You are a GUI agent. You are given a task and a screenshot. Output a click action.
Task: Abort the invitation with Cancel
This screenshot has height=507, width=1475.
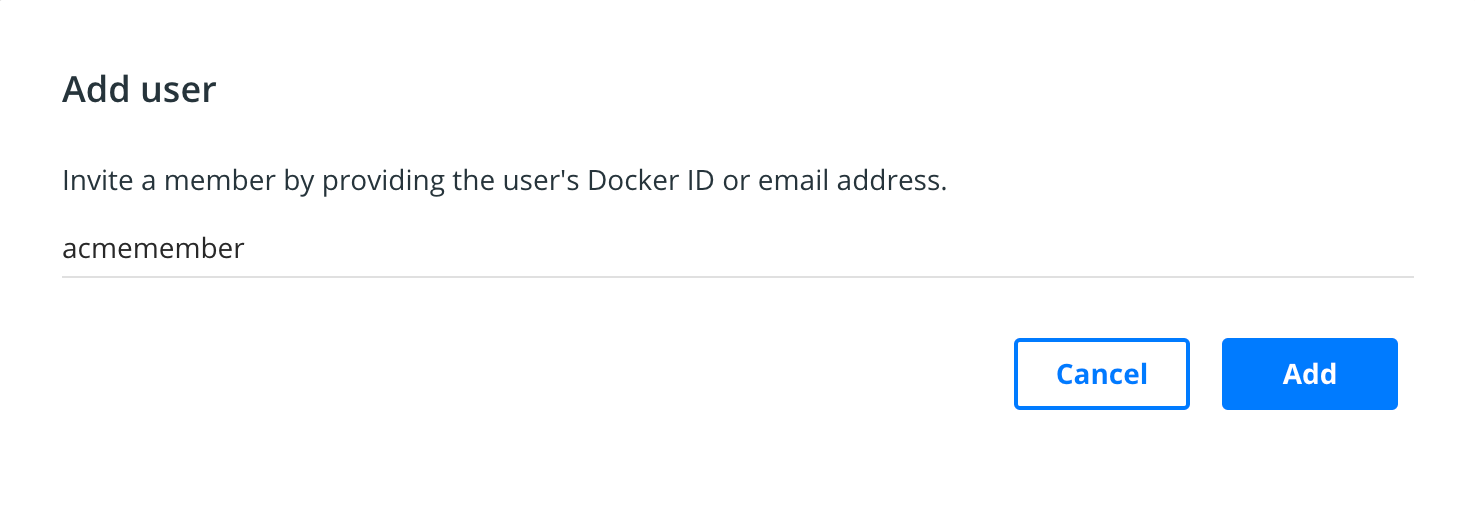tap(1101, 374)
